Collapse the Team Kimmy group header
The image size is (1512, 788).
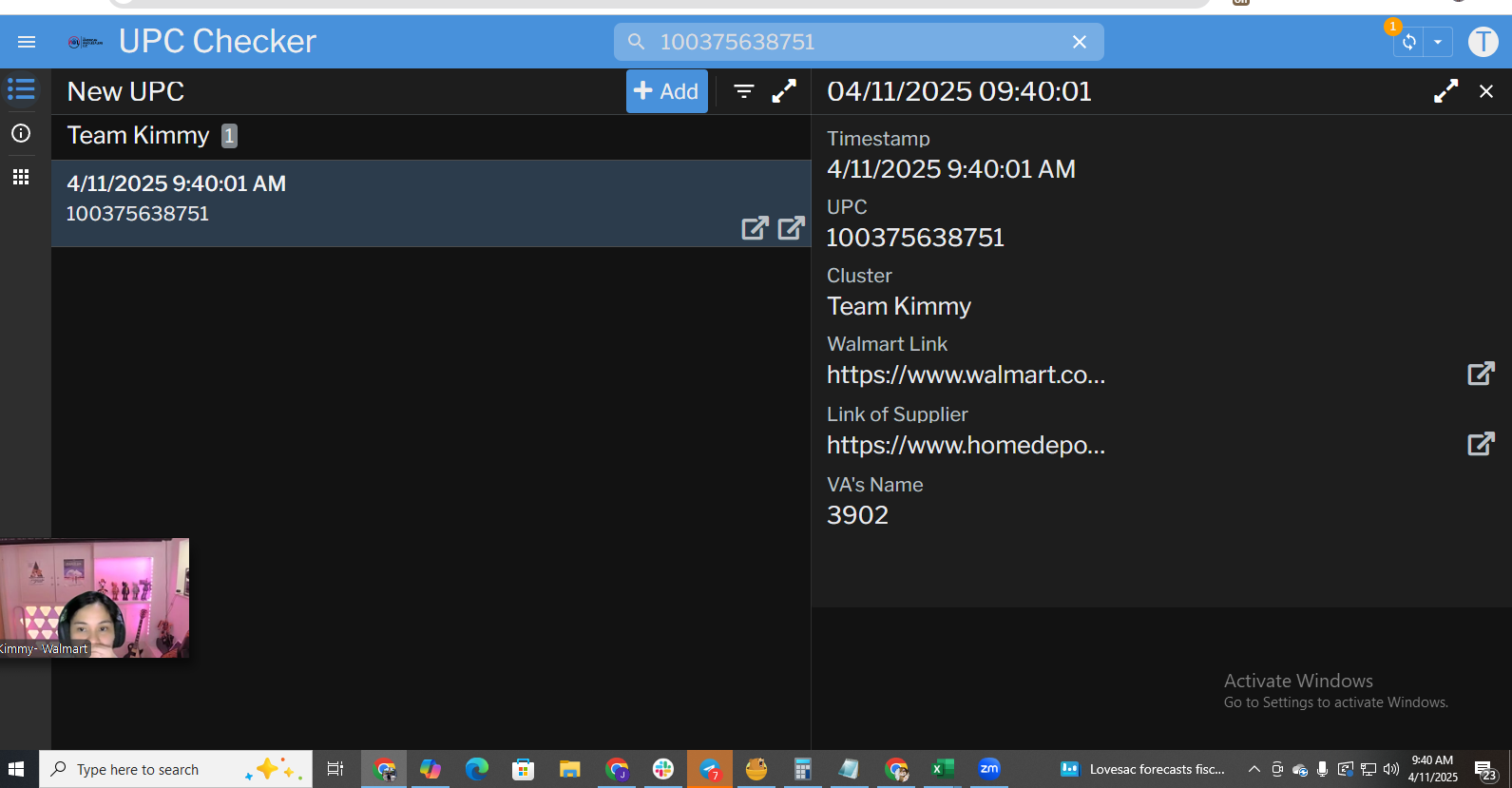[x=139, y=136]
